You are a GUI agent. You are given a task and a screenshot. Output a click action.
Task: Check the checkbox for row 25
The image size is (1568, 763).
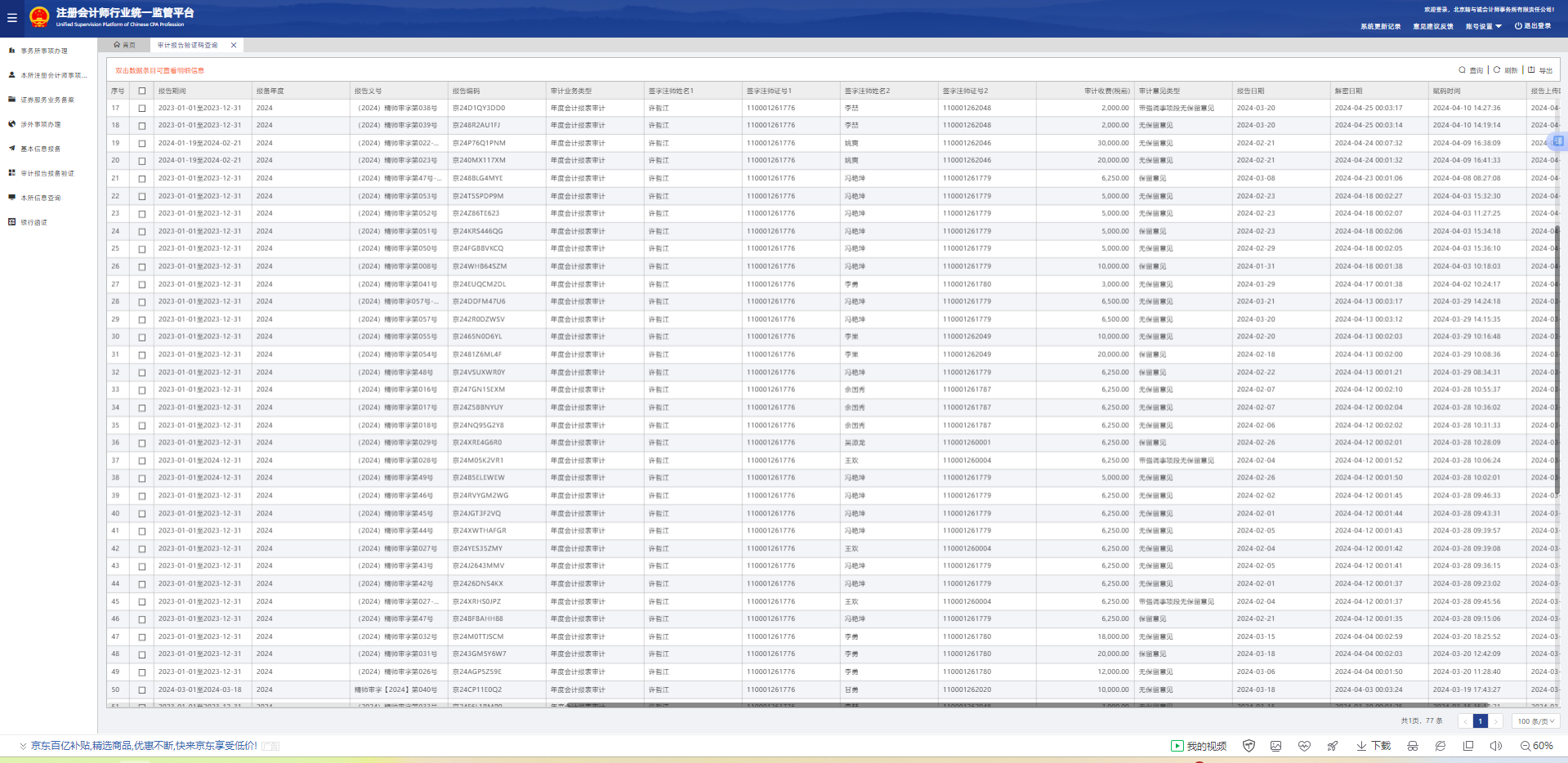pos(142,249)
